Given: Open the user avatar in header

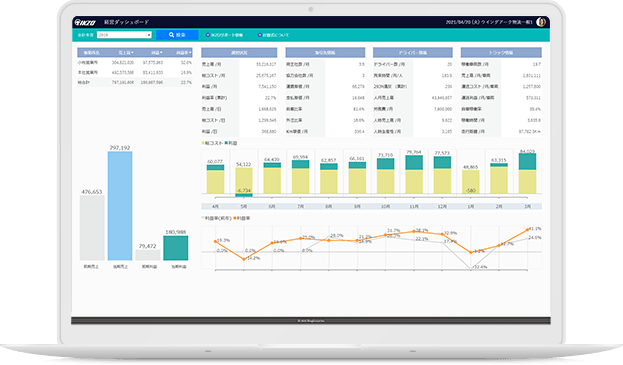Looking at the screenshot, I should [541, 22].
